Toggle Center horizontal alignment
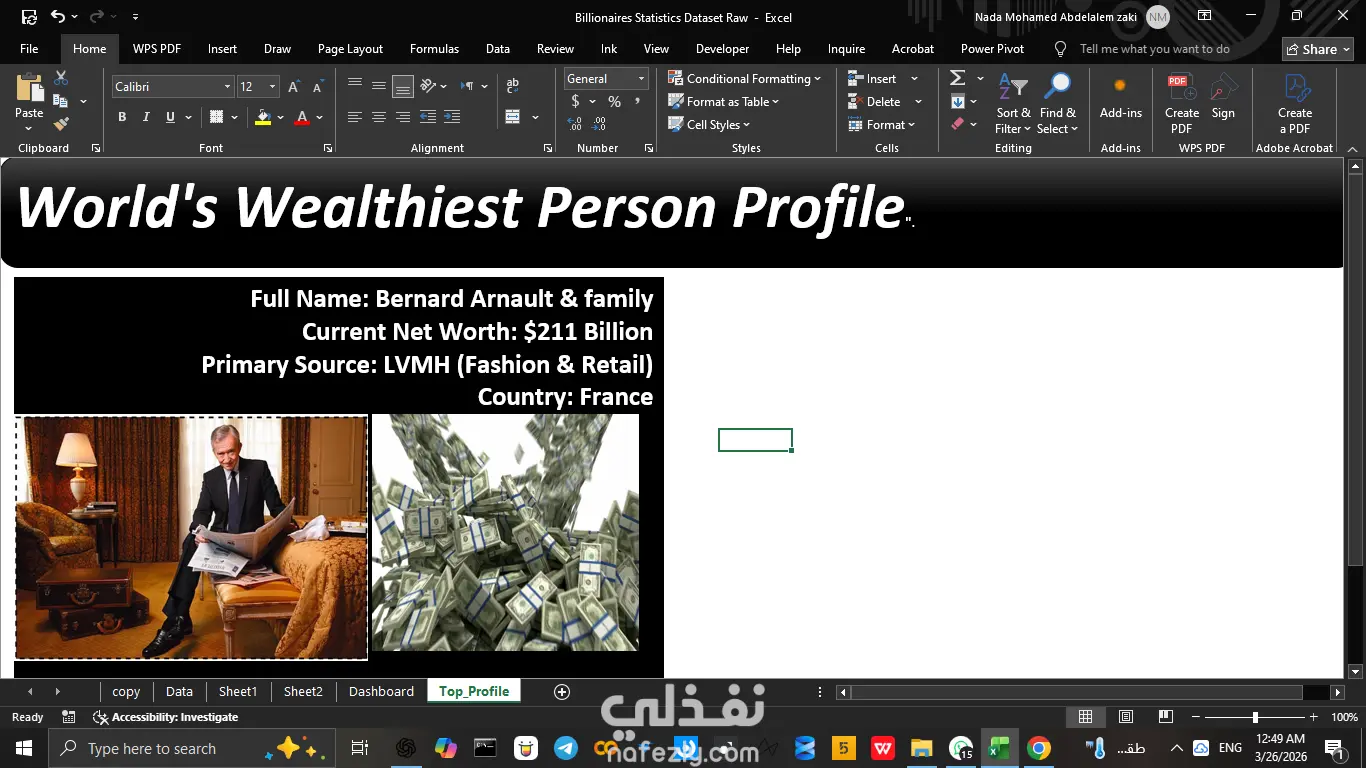This screenshot has height=768, width=1366. coord(379,117)
